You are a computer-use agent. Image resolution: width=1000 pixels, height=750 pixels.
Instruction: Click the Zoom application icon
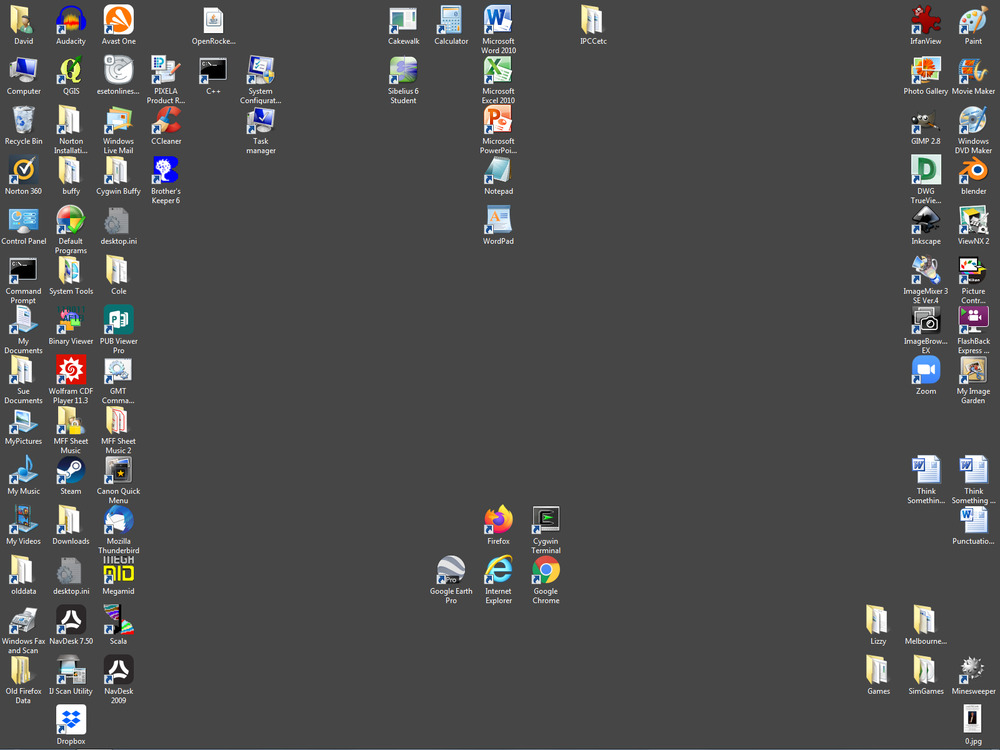926,370
